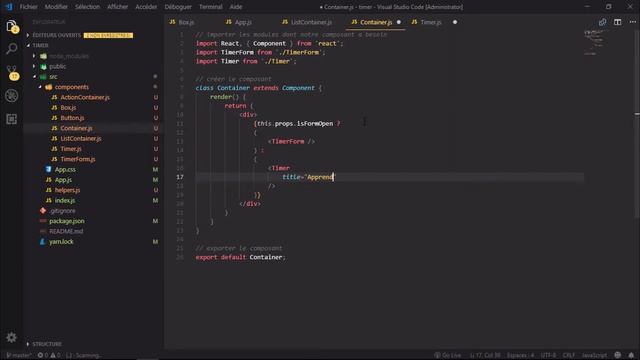
Task: Expand the public folder
Action: [x=57, y=66]
